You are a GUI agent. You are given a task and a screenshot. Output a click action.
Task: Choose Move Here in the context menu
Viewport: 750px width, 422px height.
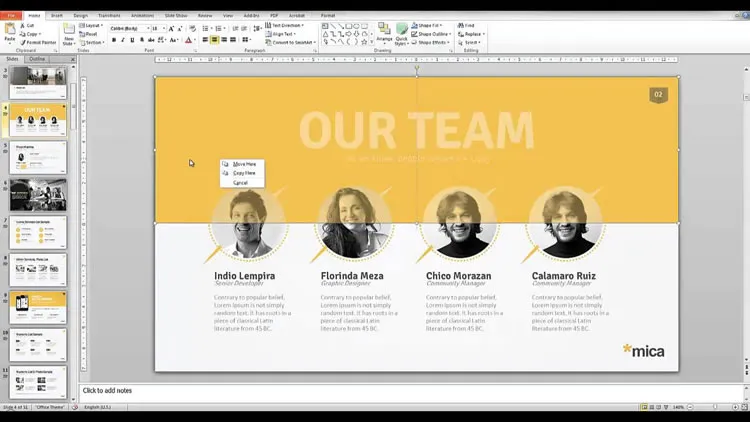point(242,164)
